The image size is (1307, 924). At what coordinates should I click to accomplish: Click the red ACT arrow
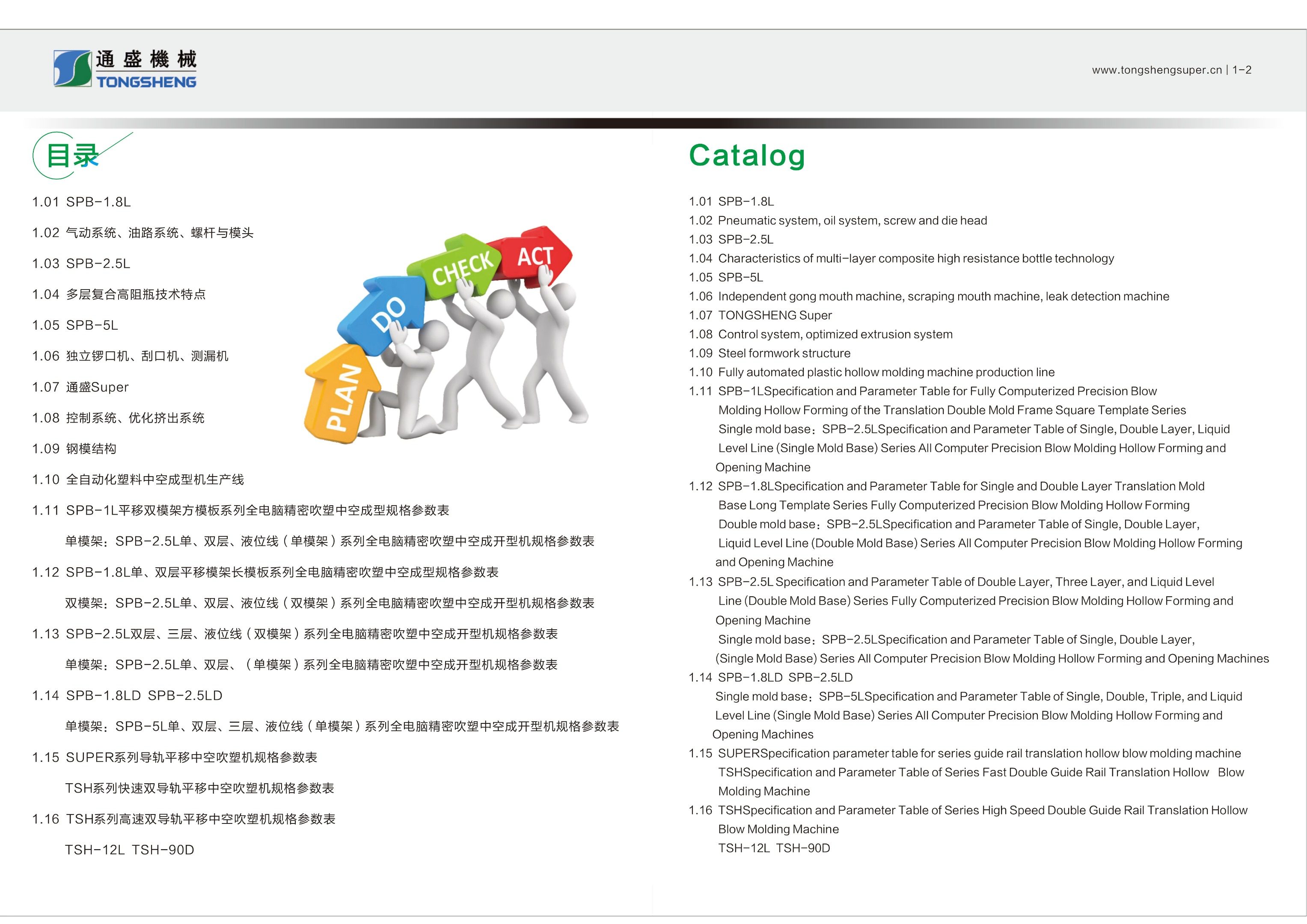pyautogui.click(x=535, y=256)
